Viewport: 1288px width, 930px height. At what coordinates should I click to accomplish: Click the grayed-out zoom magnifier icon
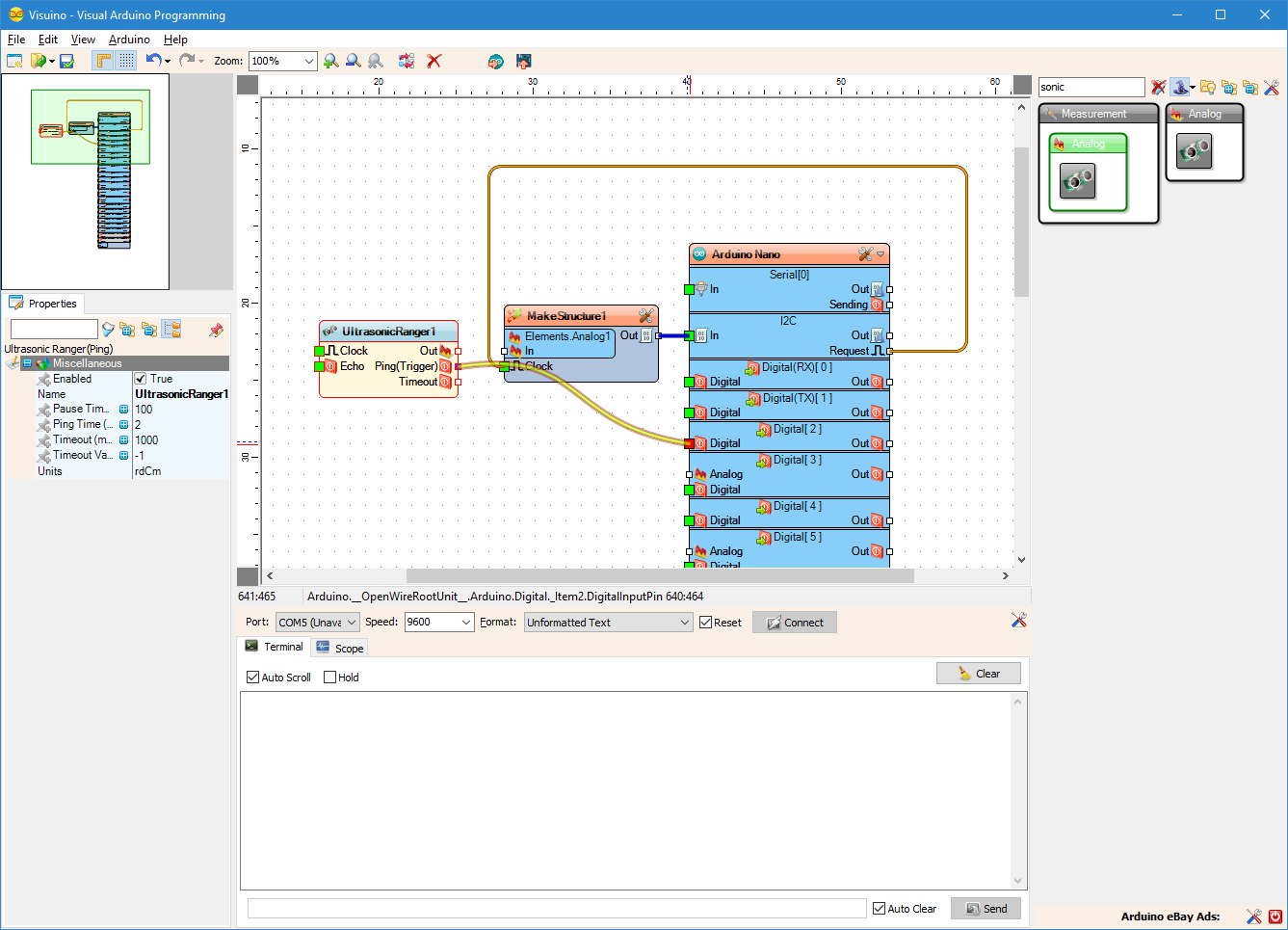click(x=376, y=61)
